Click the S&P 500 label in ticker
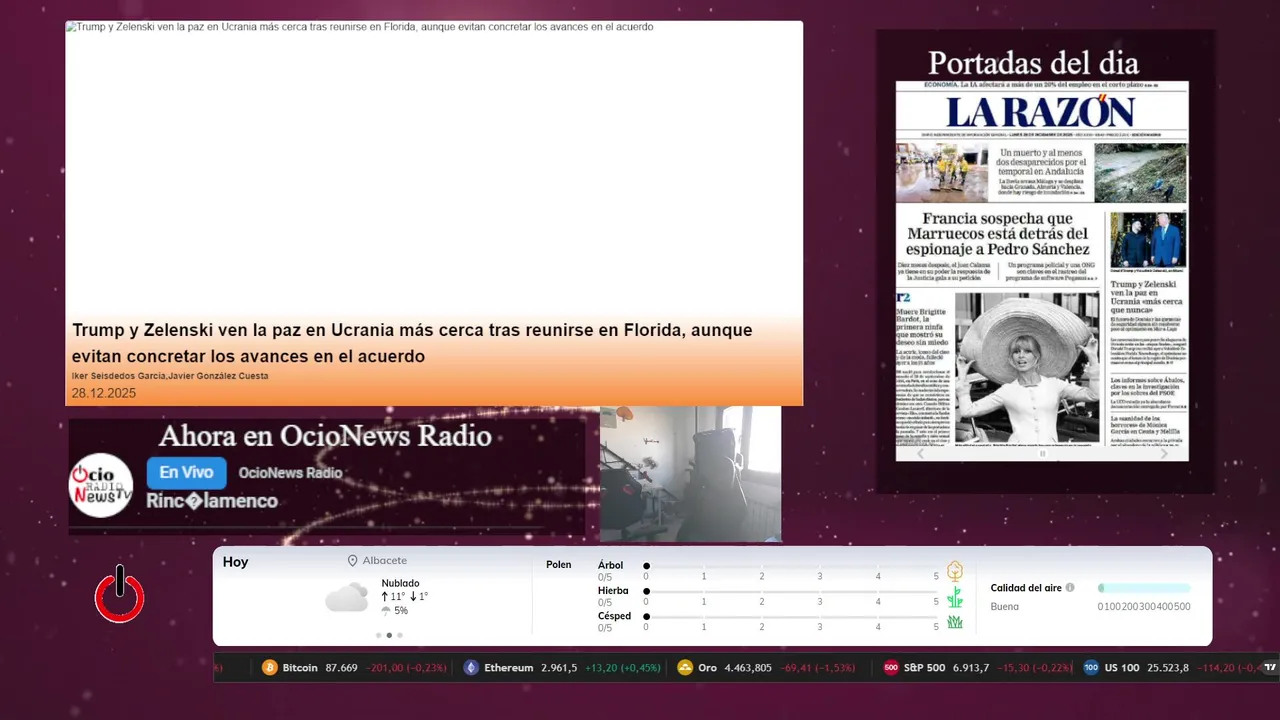The image size is (1280, 720). (924, 667)
